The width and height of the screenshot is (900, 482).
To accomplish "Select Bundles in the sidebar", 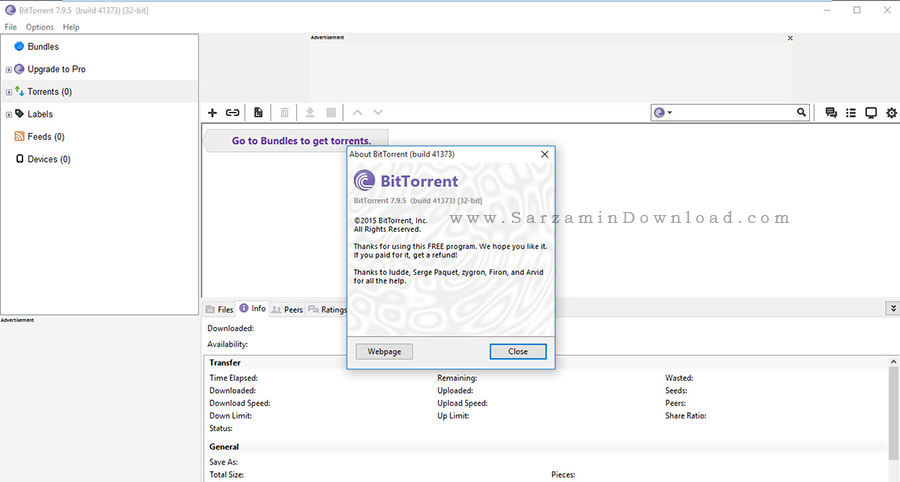I will (x=43, y=46).
